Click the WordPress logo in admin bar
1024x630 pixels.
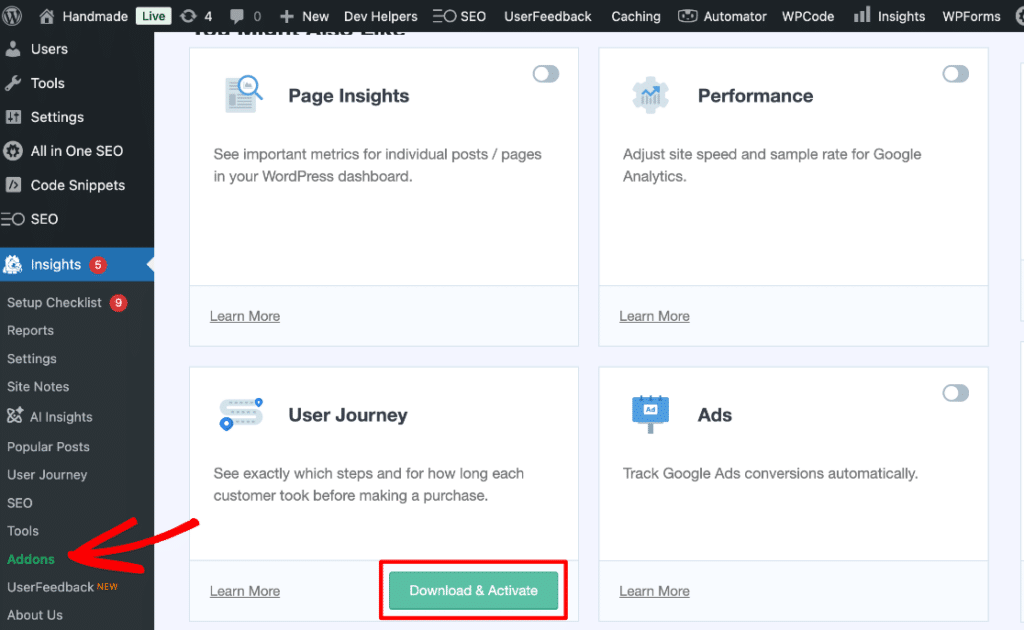tap(13, 16)
